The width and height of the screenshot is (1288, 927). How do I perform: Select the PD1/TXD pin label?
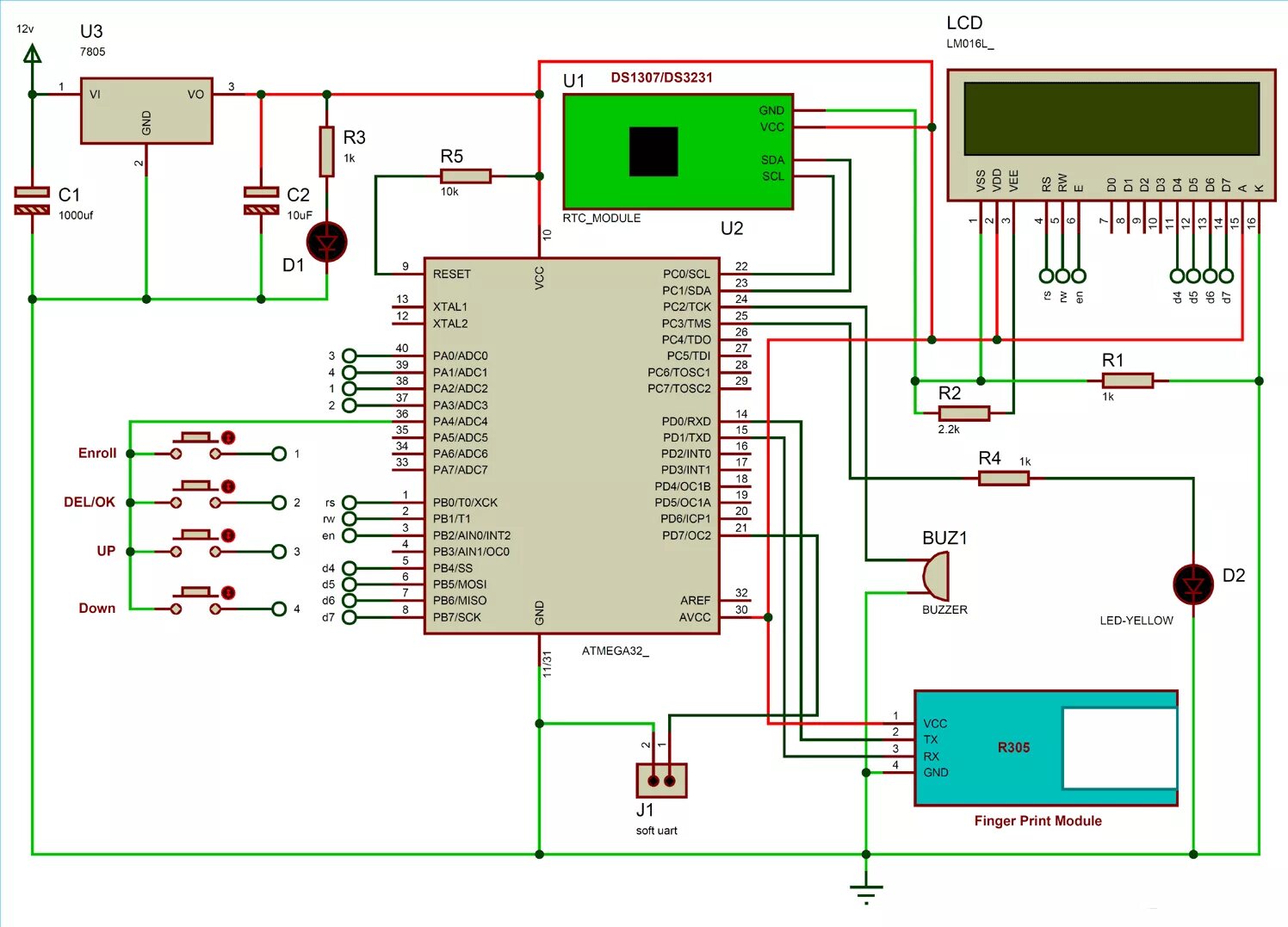click(686, 437)
